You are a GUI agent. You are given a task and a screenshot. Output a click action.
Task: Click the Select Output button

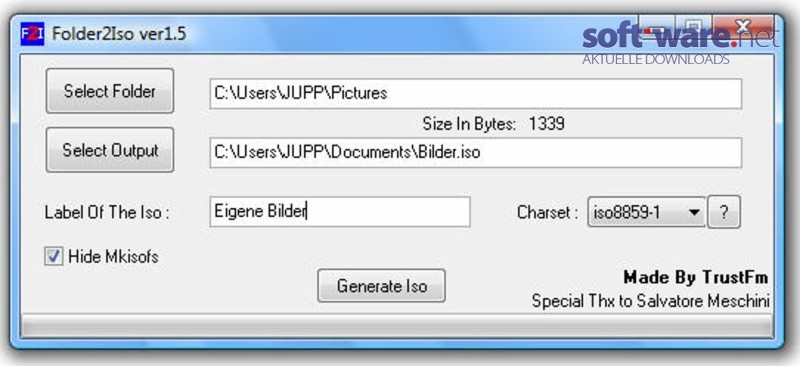pyautogui.click(x=110, y=150)
